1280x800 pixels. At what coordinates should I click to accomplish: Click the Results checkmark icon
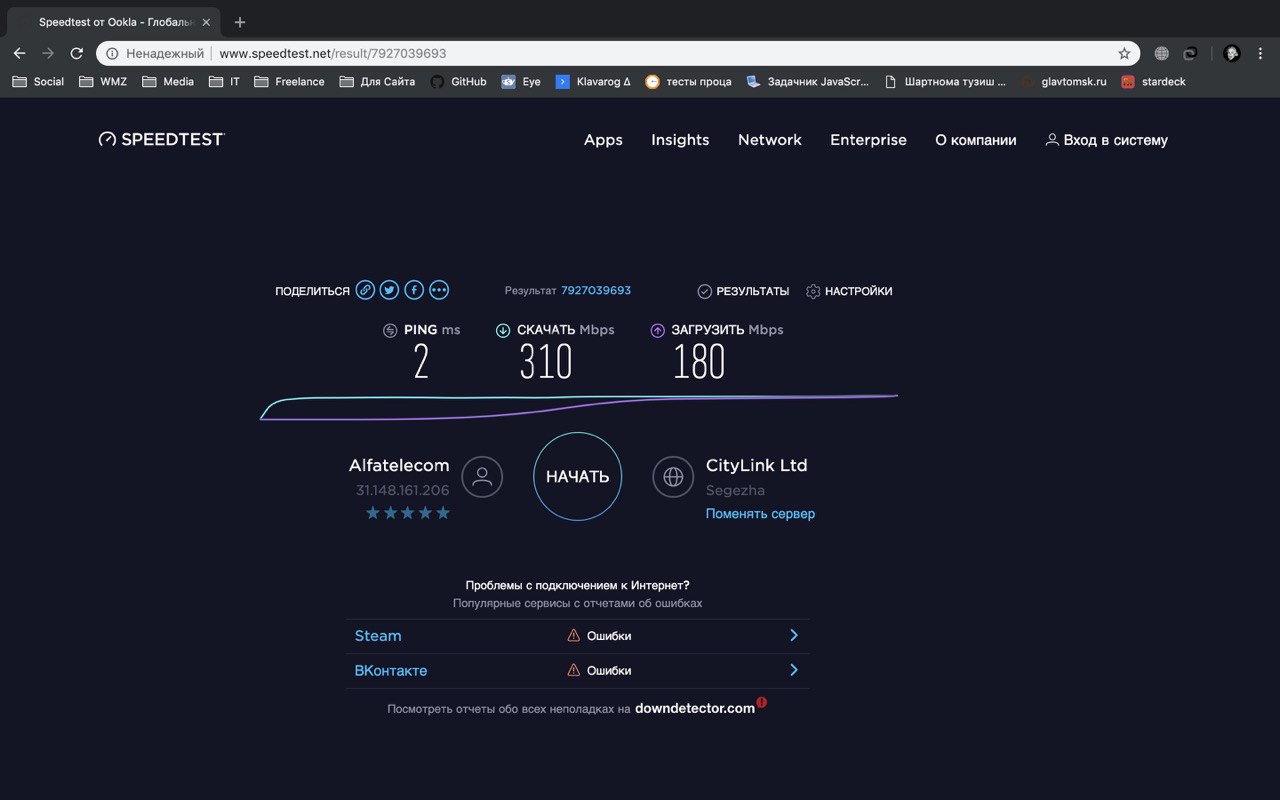705,291
